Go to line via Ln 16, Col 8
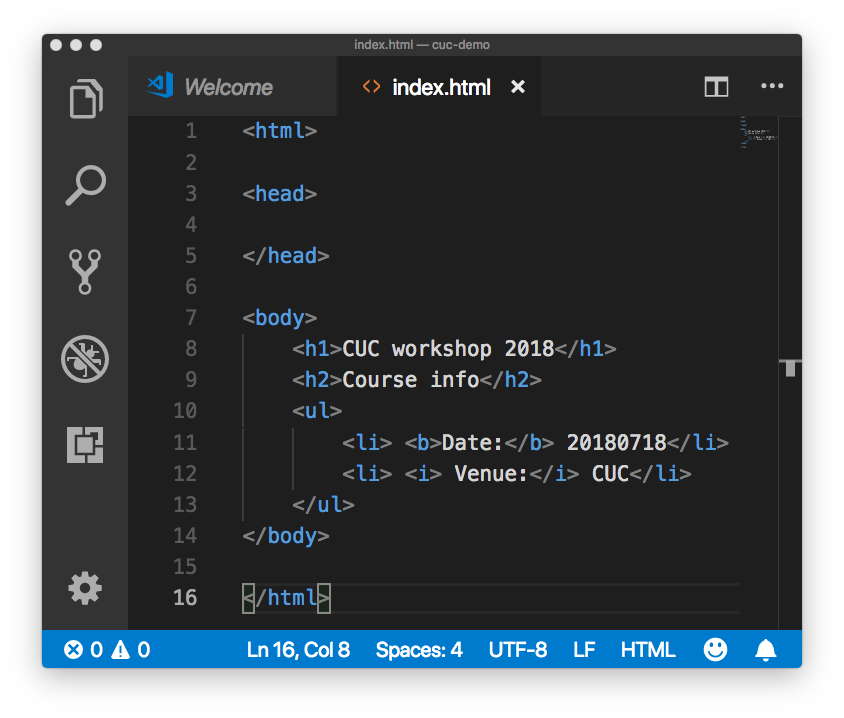 click(298, 650)
